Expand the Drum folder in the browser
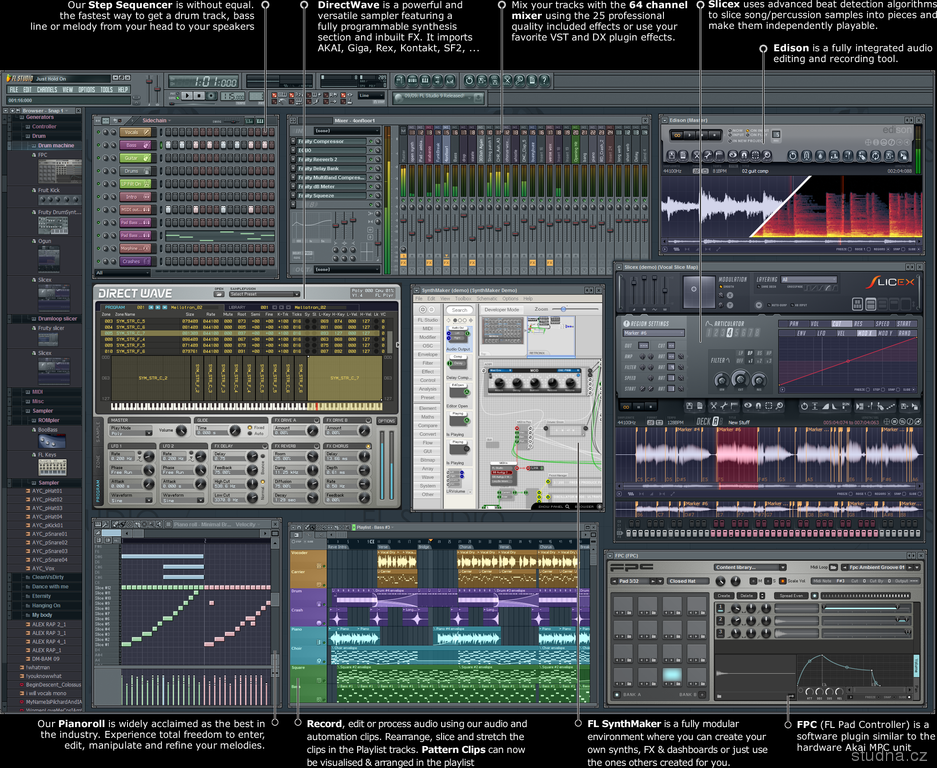 pos(39,136)
